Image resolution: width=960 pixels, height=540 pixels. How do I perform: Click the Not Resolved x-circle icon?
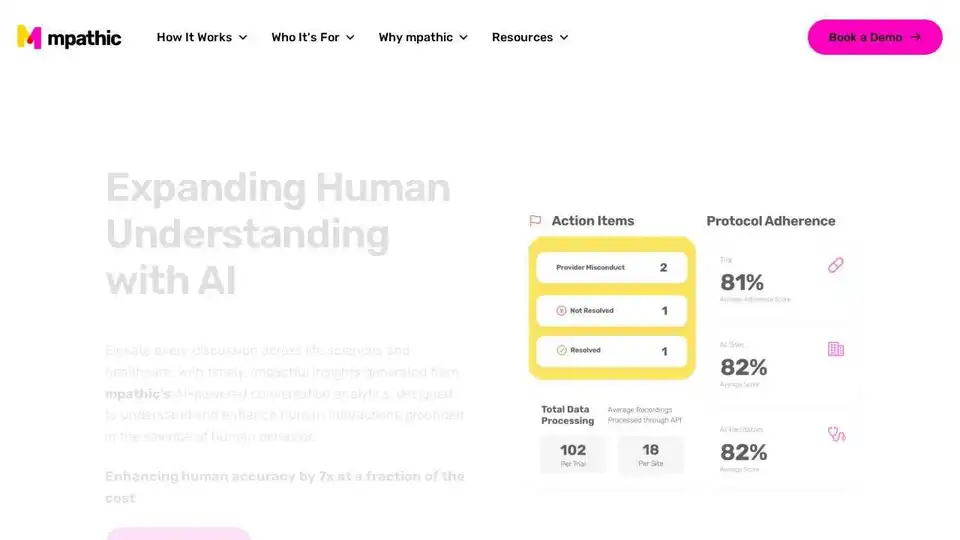point(561,311)
